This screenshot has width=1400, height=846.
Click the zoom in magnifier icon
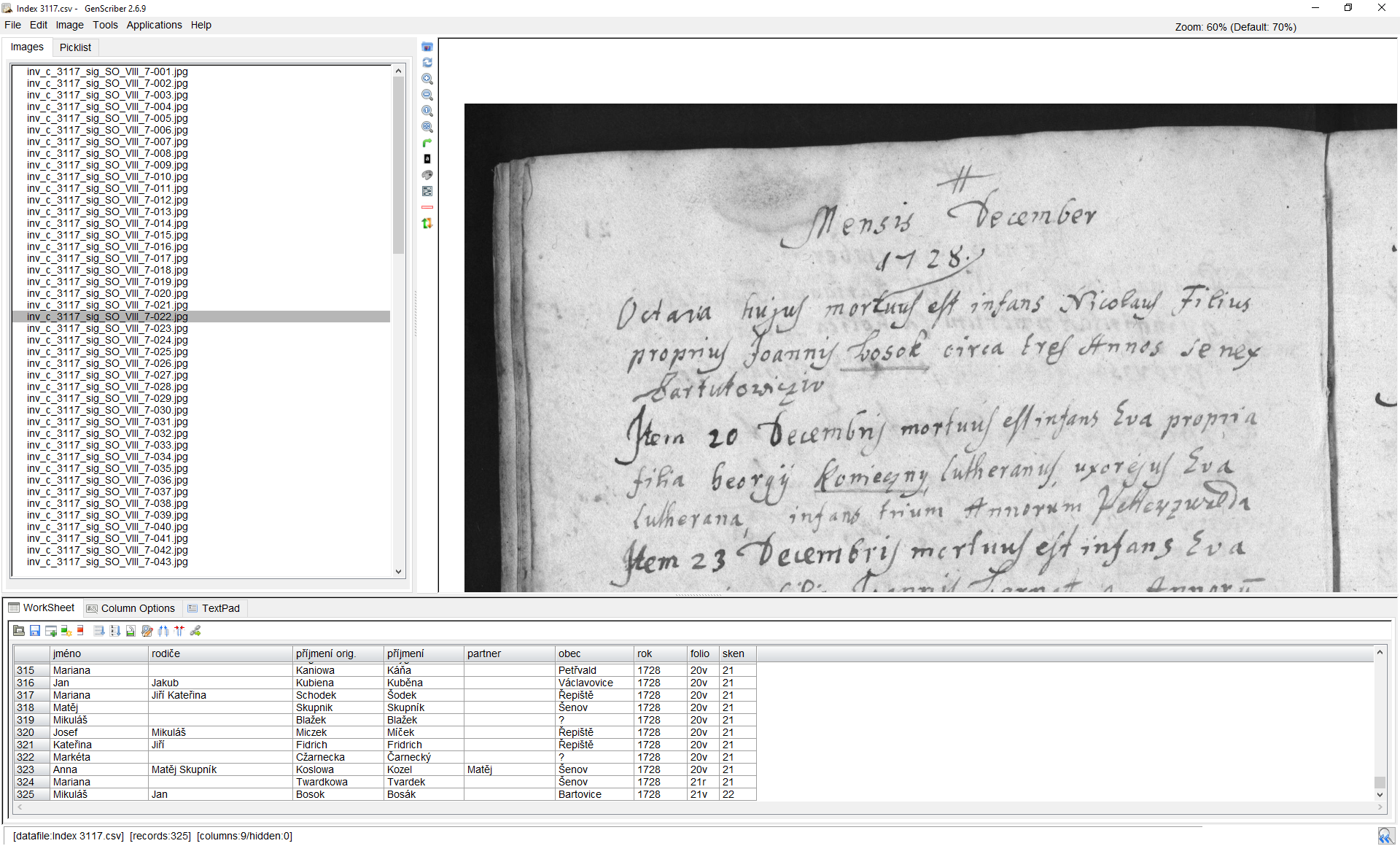coord(427,79)
